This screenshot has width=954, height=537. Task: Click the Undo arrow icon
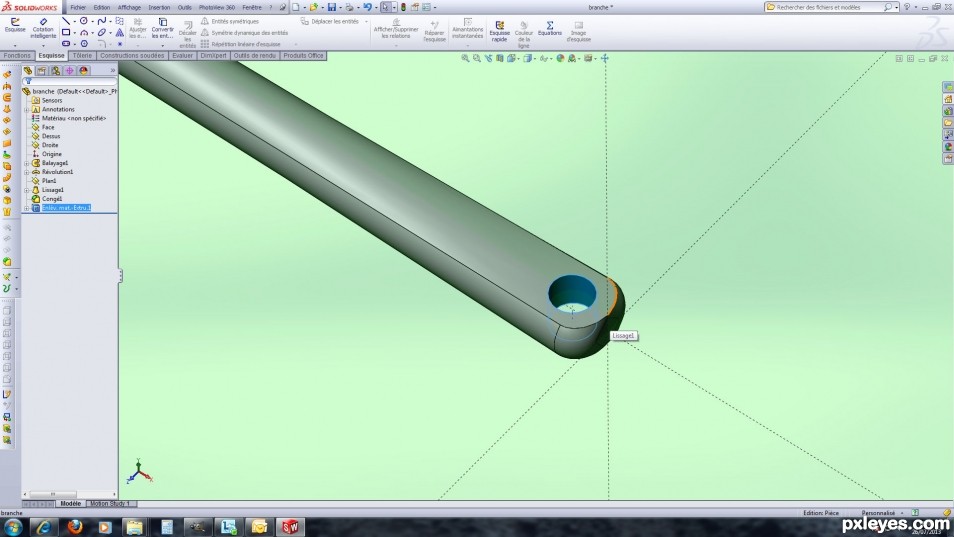(x=367, y=7)
